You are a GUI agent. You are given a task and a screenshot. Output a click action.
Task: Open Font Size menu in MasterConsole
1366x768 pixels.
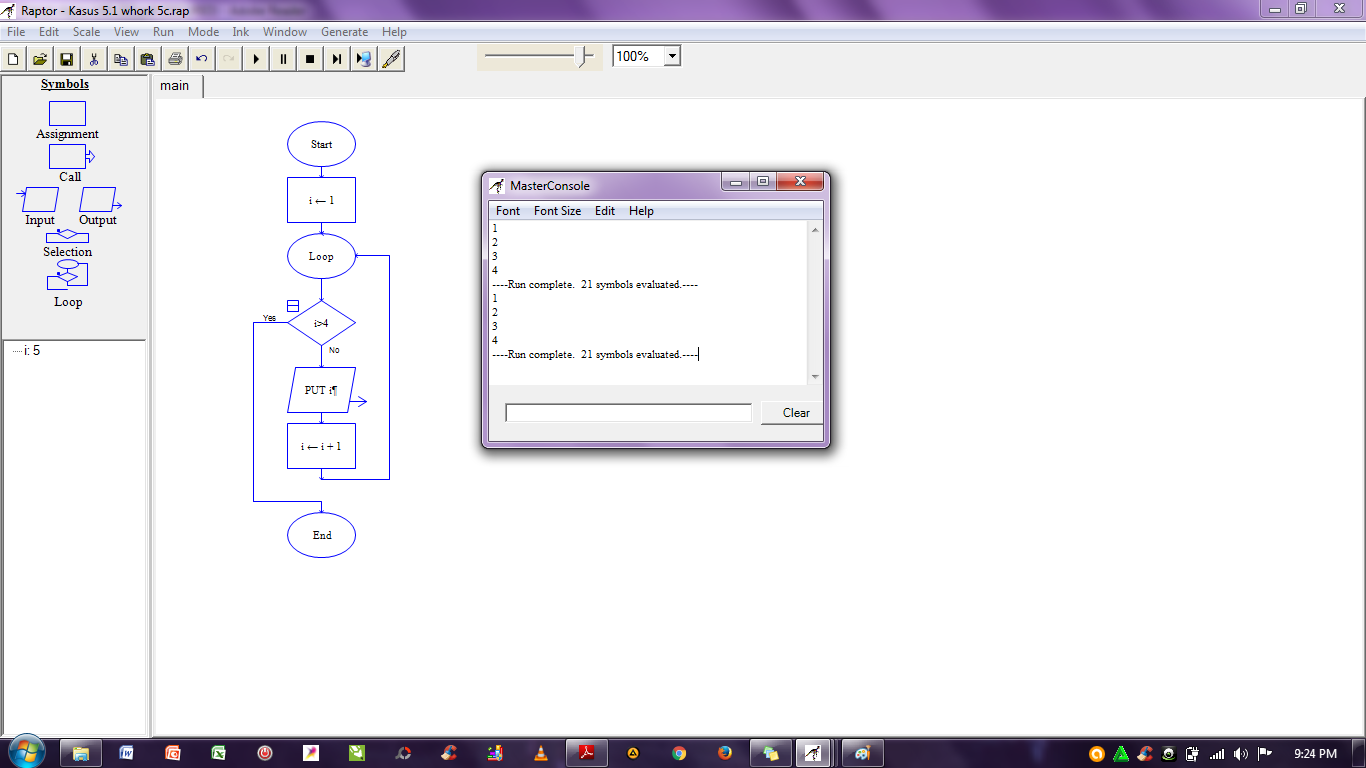coord(557,211)
